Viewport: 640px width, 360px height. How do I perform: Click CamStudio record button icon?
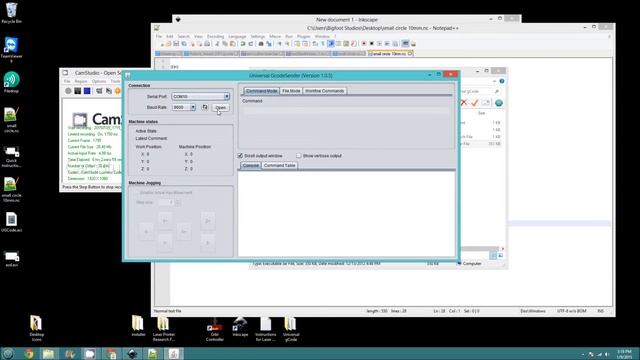click(68, 91)
